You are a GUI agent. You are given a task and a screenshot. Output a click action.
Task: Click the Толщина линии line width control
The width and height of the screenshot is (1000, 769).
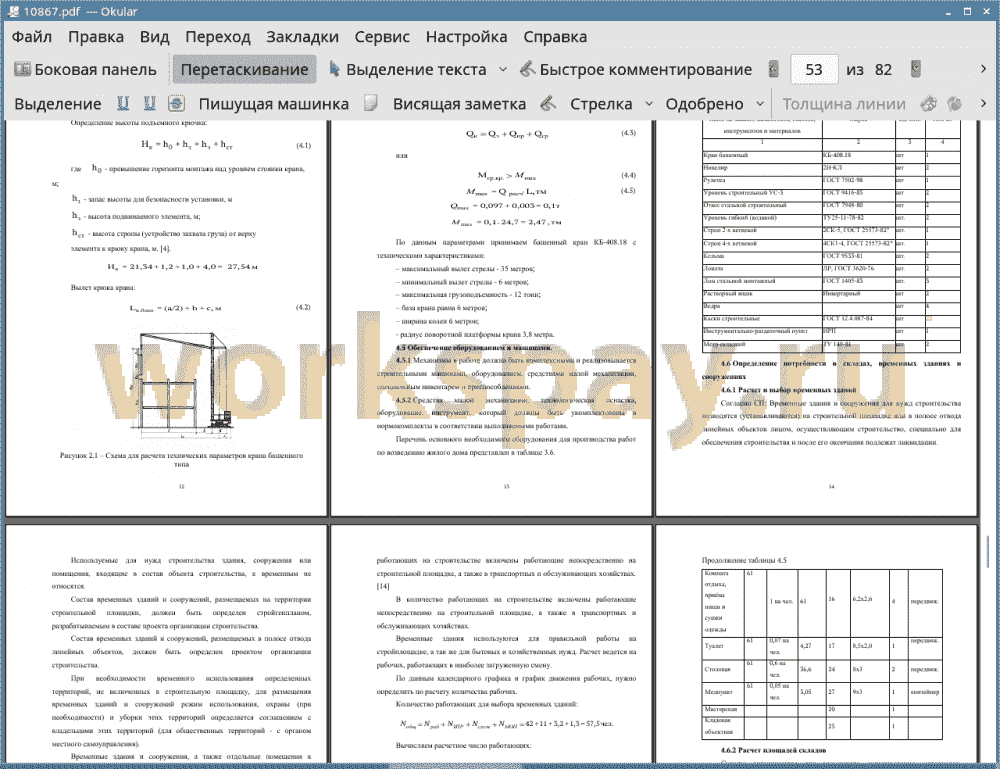pos(844,104)
